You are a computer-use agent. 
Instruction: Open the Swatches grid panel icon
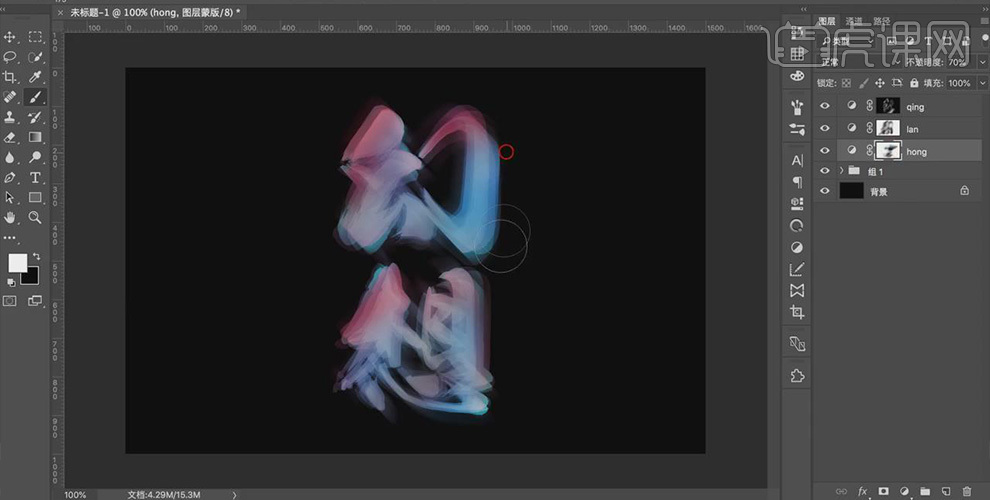pyautogui.click(x=797, y=54)
